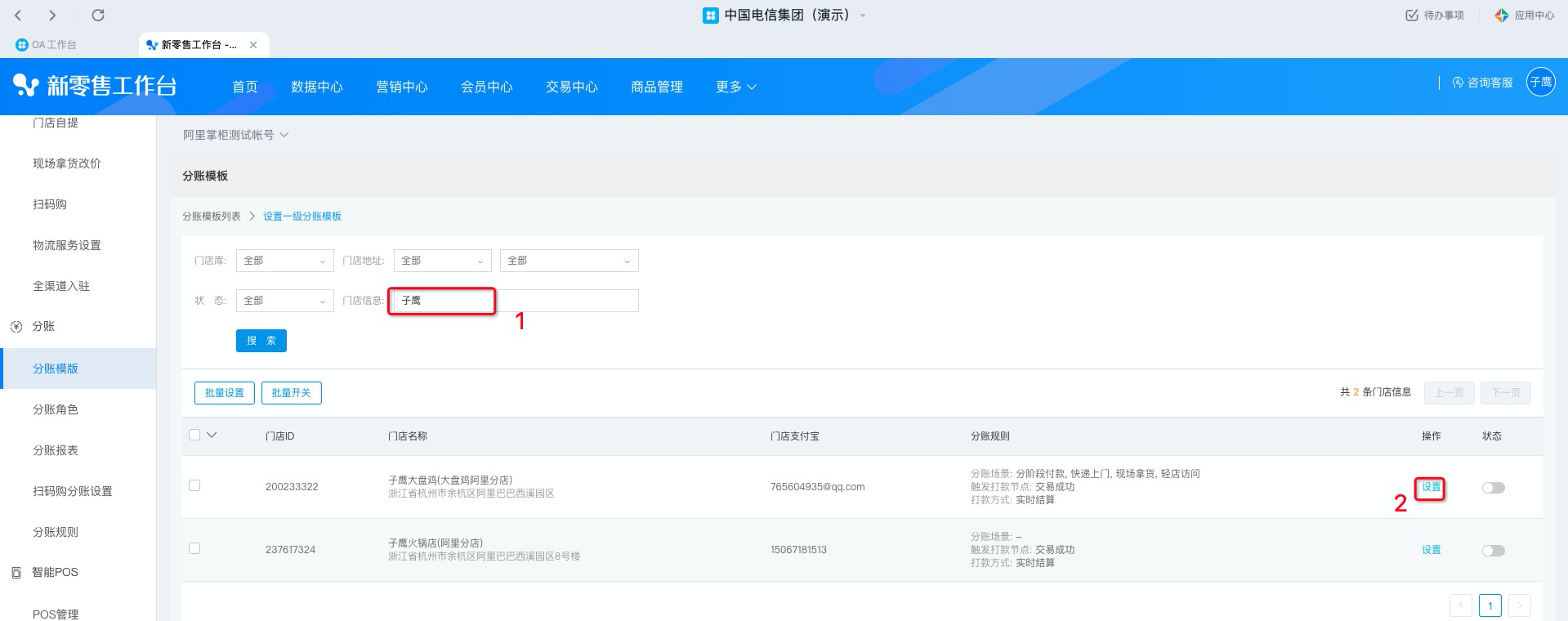Screen dimensions: 1568x621
Task: Expand the header checkbox selection arrow
Action: [212, 435]
